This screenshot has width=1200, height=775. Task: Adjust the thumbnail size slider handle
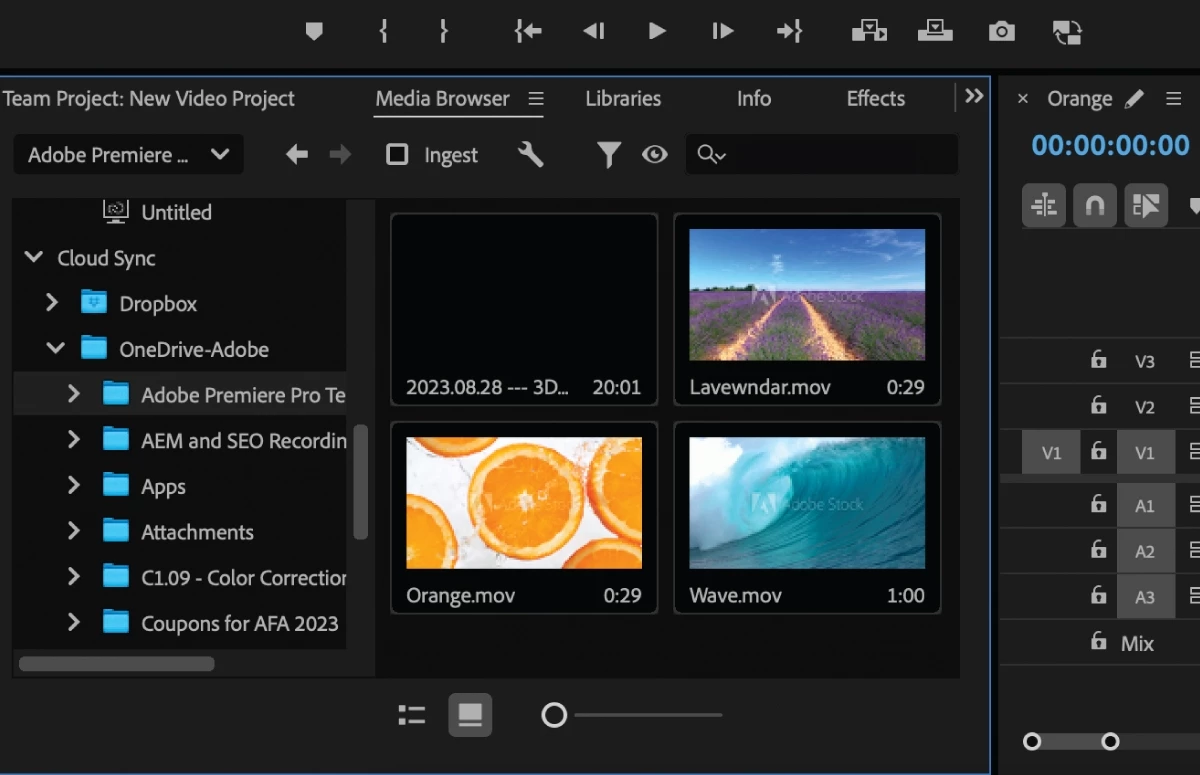[x=554, y=715]
